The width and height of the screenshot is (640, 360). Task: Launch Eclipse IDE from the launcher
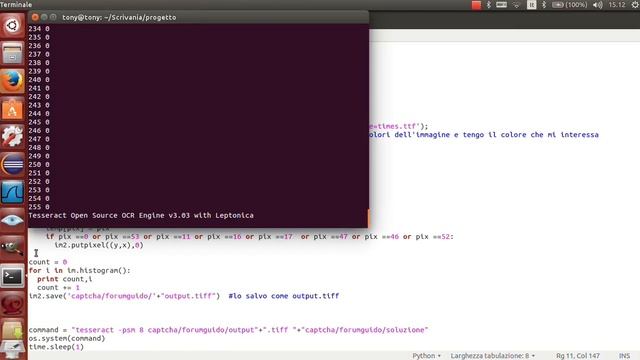point(12,165)
